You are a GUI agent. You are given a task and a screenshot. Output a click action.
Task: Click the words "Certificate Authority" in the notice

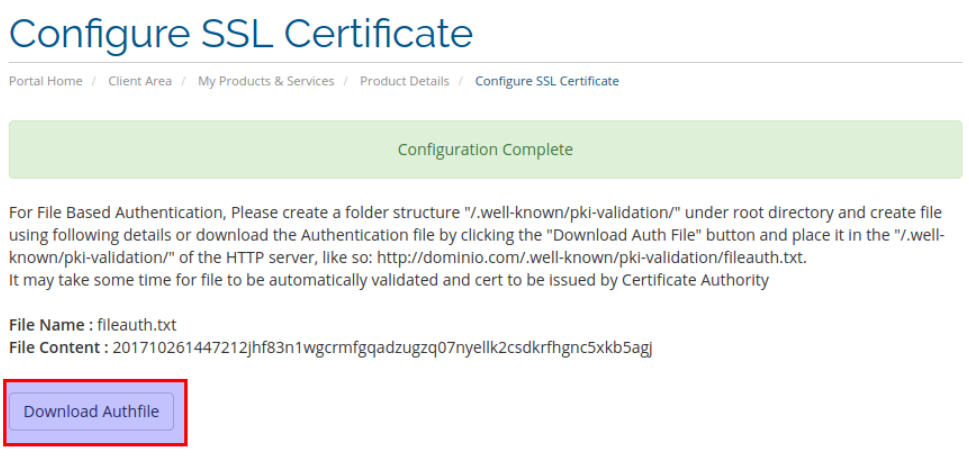pos(695,281)
